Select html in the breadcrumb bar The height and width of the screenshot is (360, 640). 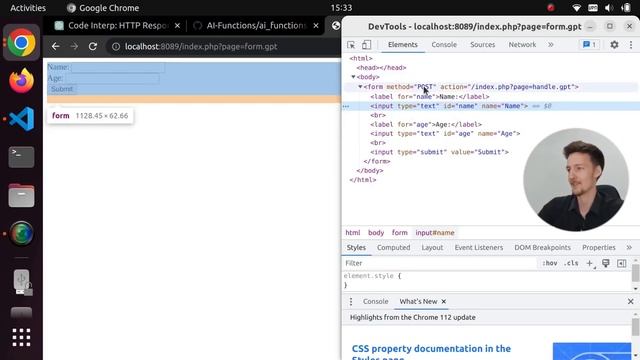pyautogui.click(x=353, y=233)
